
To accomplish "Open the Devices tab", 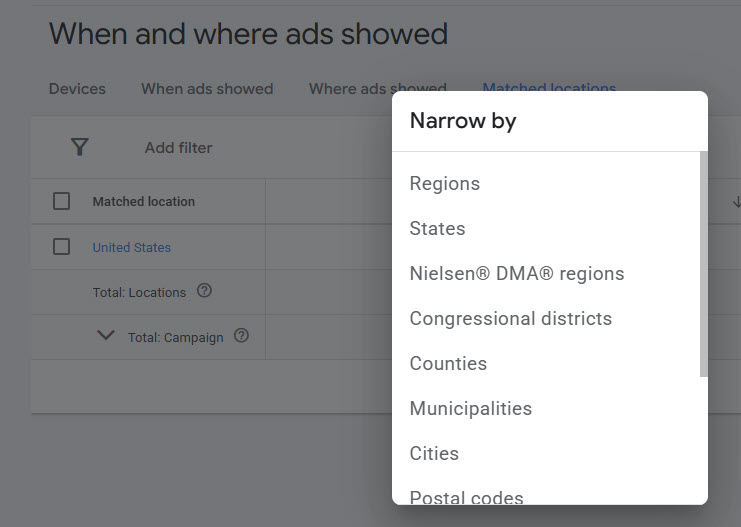I will tap(77, 89).
